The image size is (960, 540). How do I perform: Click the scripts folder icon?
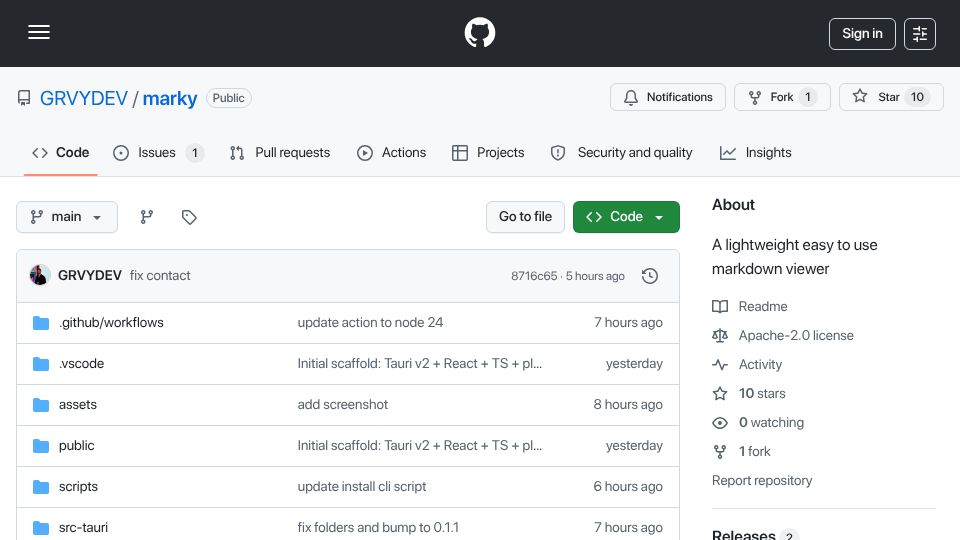click(x=41, y=487)
